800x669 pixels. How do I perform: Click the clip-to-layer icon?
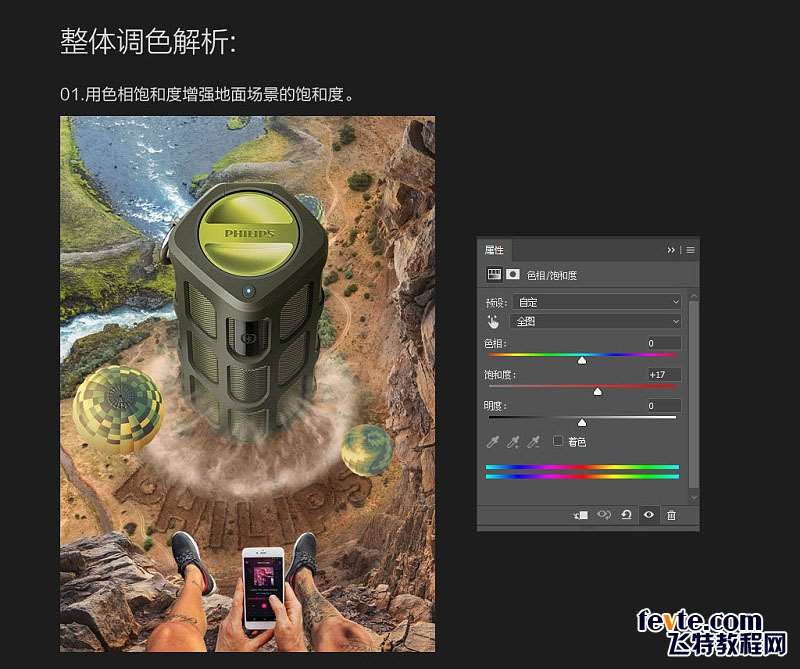tap(581, 515)
